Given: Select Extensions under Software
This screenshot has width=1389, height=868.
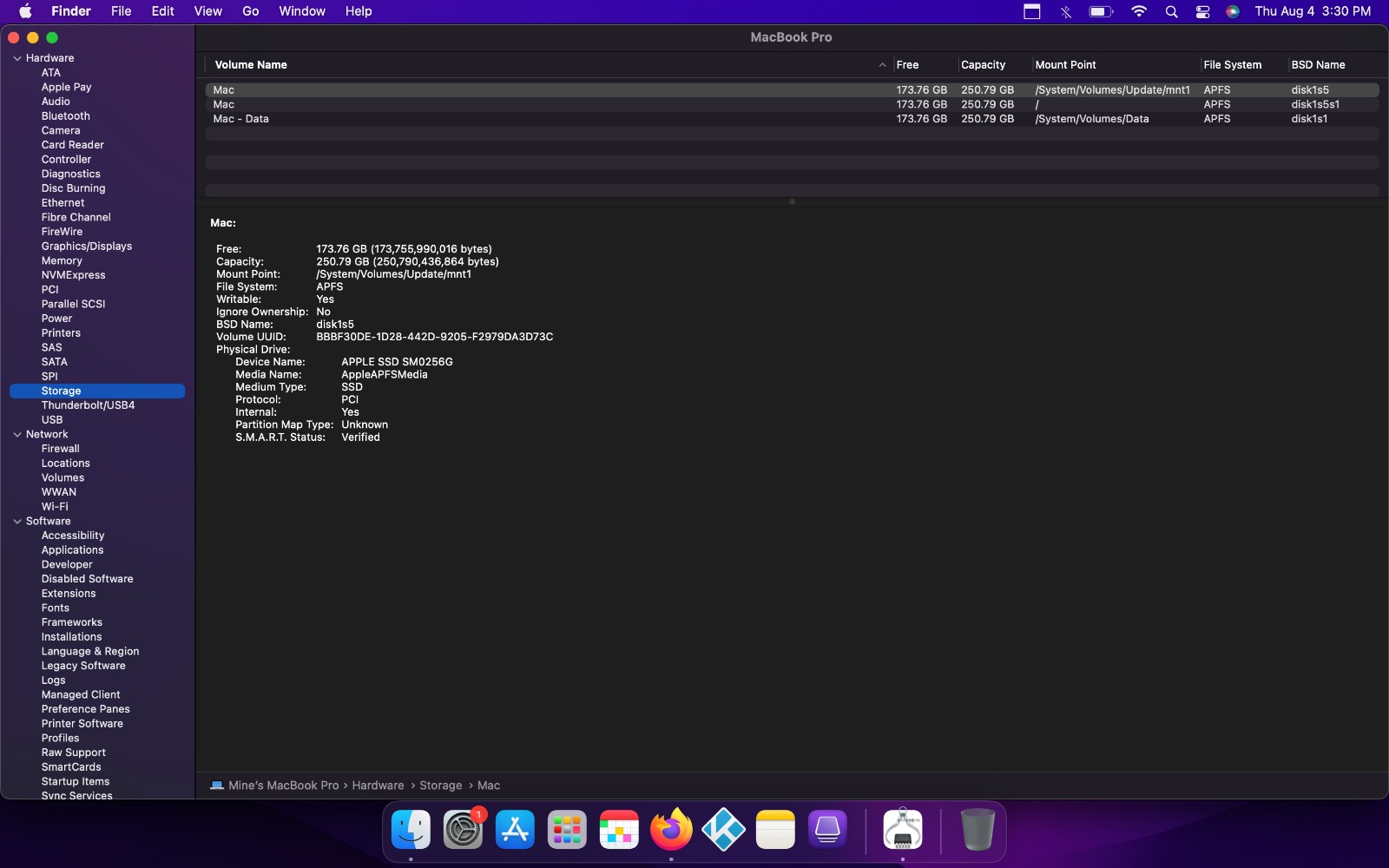Looking at the screenshot, I should (x=69, y=594).
